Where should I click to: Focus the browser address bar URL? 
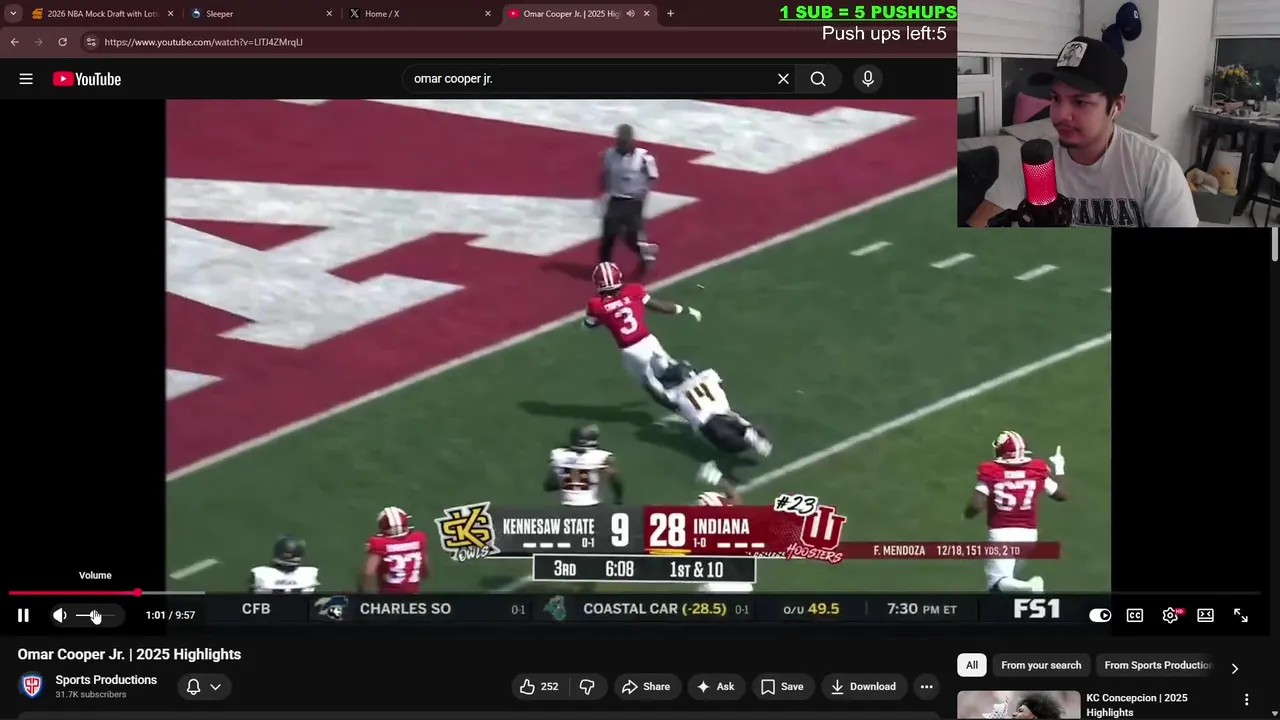click(204, 42)
